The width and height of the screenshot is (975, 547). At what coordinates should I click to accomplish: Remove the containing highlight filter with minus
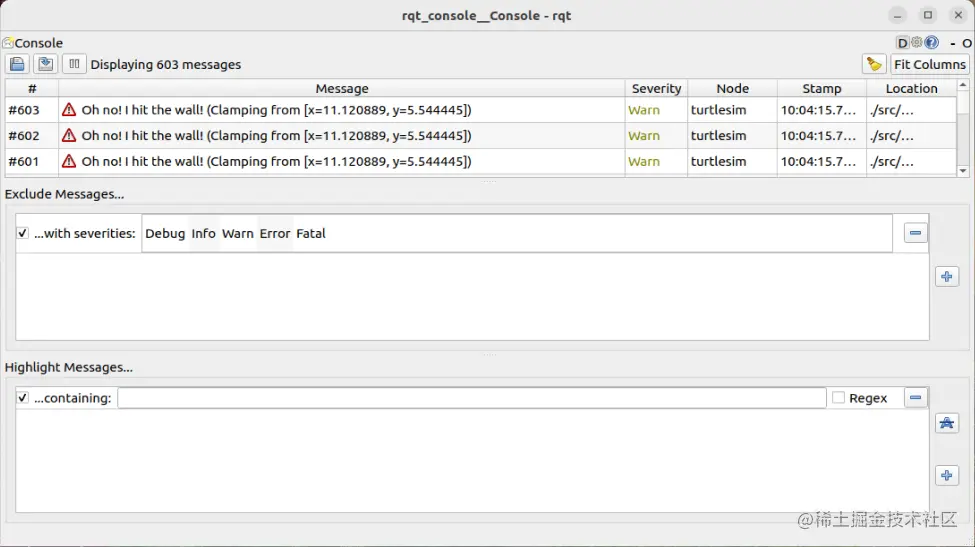click(x=915, y=398)
